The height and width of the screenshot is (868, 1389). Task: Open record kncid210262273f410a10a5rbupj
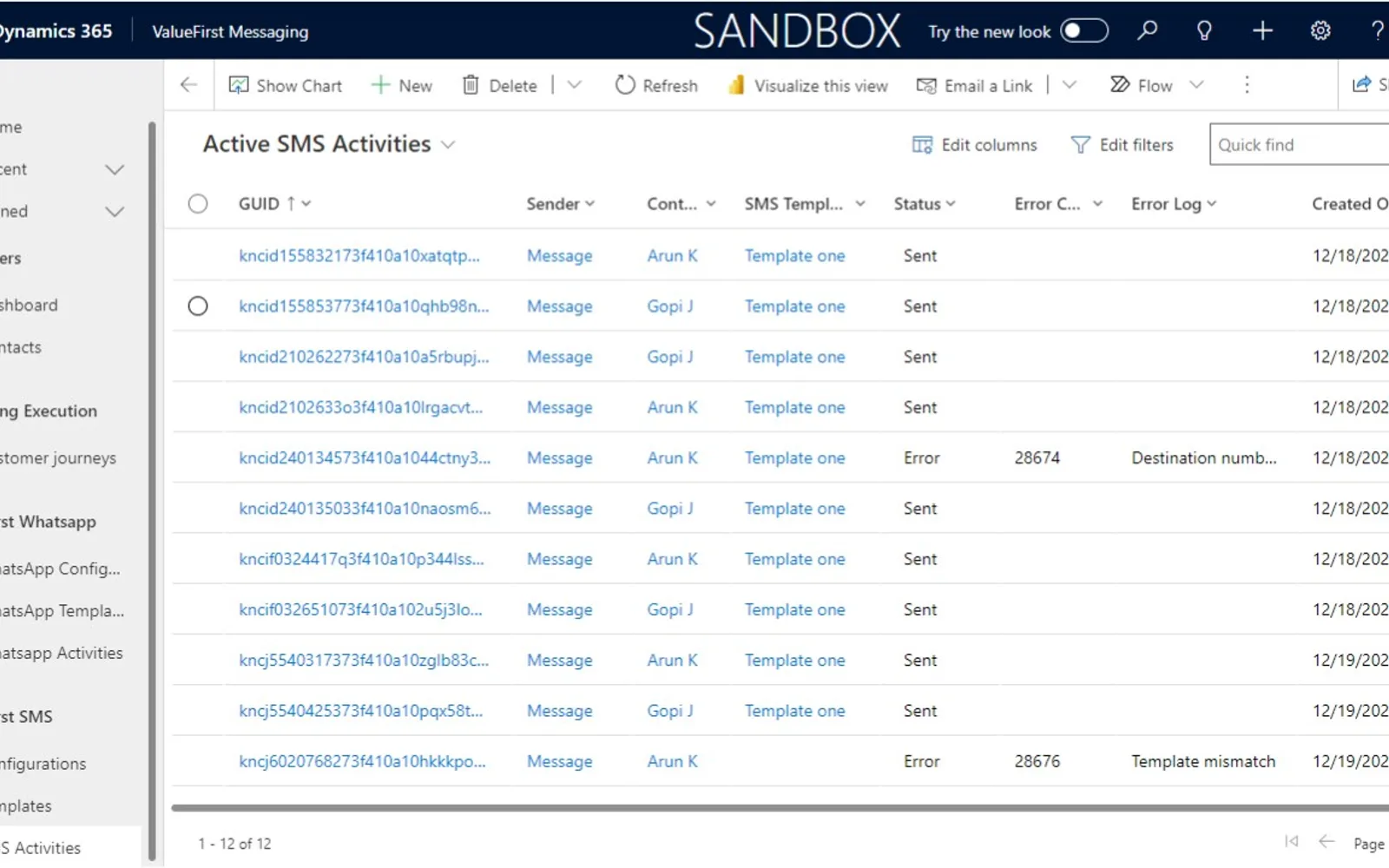coord(364,357)
